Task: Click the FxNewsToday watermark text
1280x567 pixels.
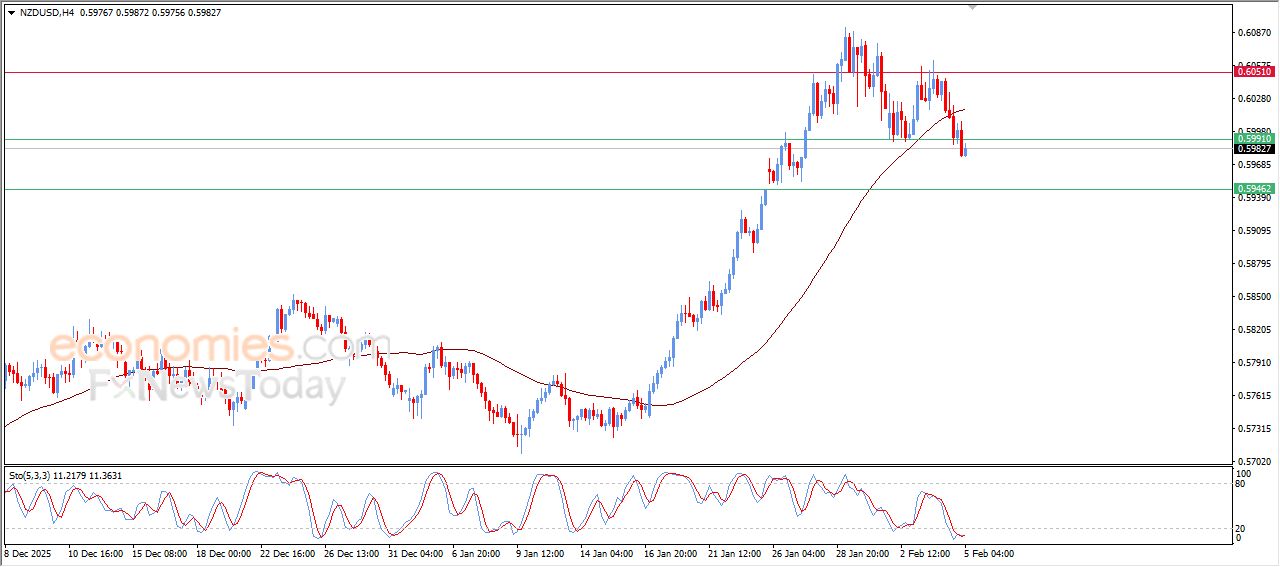Action: (x=217, y=385)
